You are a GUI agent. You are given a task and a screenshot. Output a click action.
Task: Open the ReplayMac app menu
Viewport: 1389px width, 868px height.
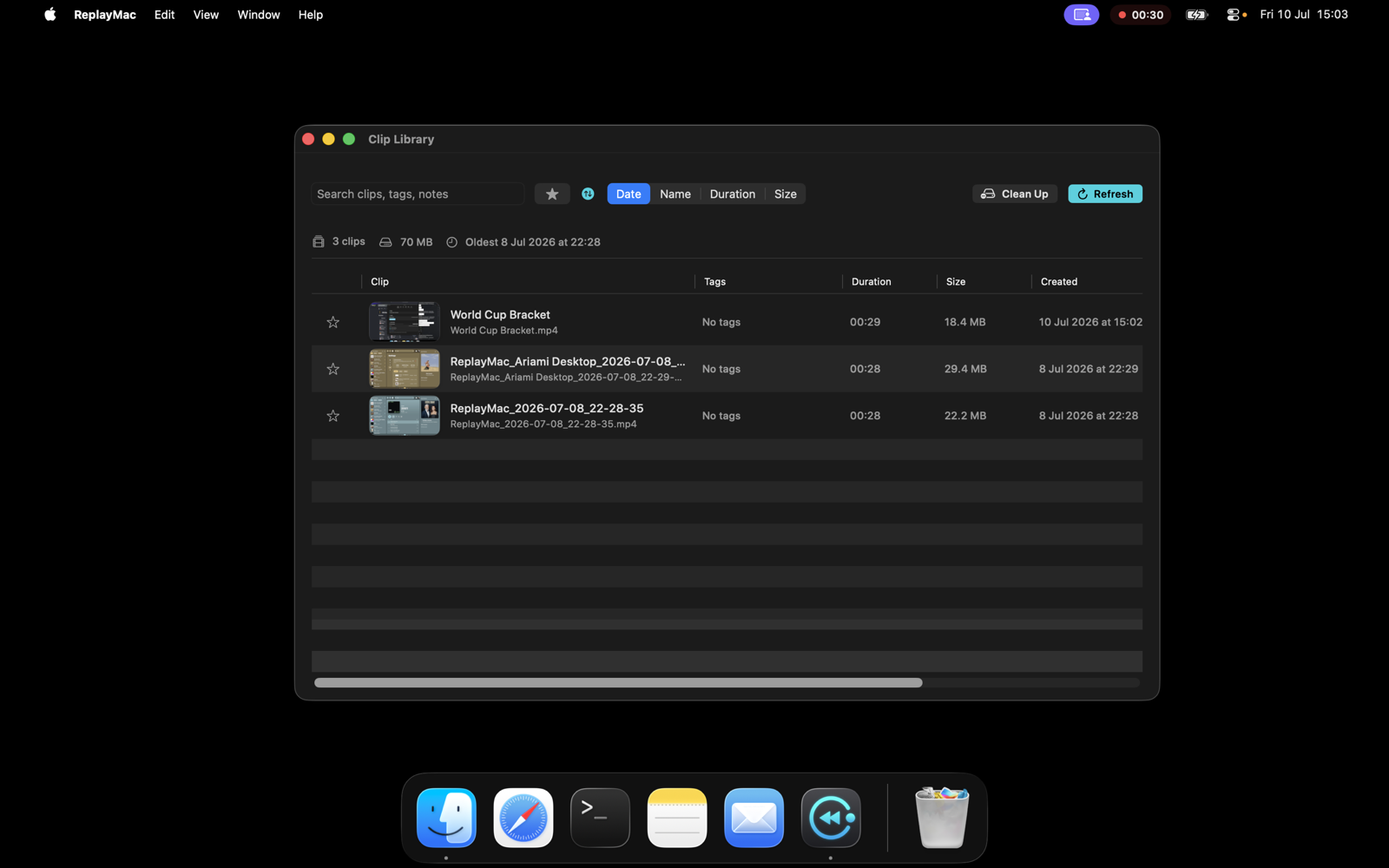click(105, 15)
